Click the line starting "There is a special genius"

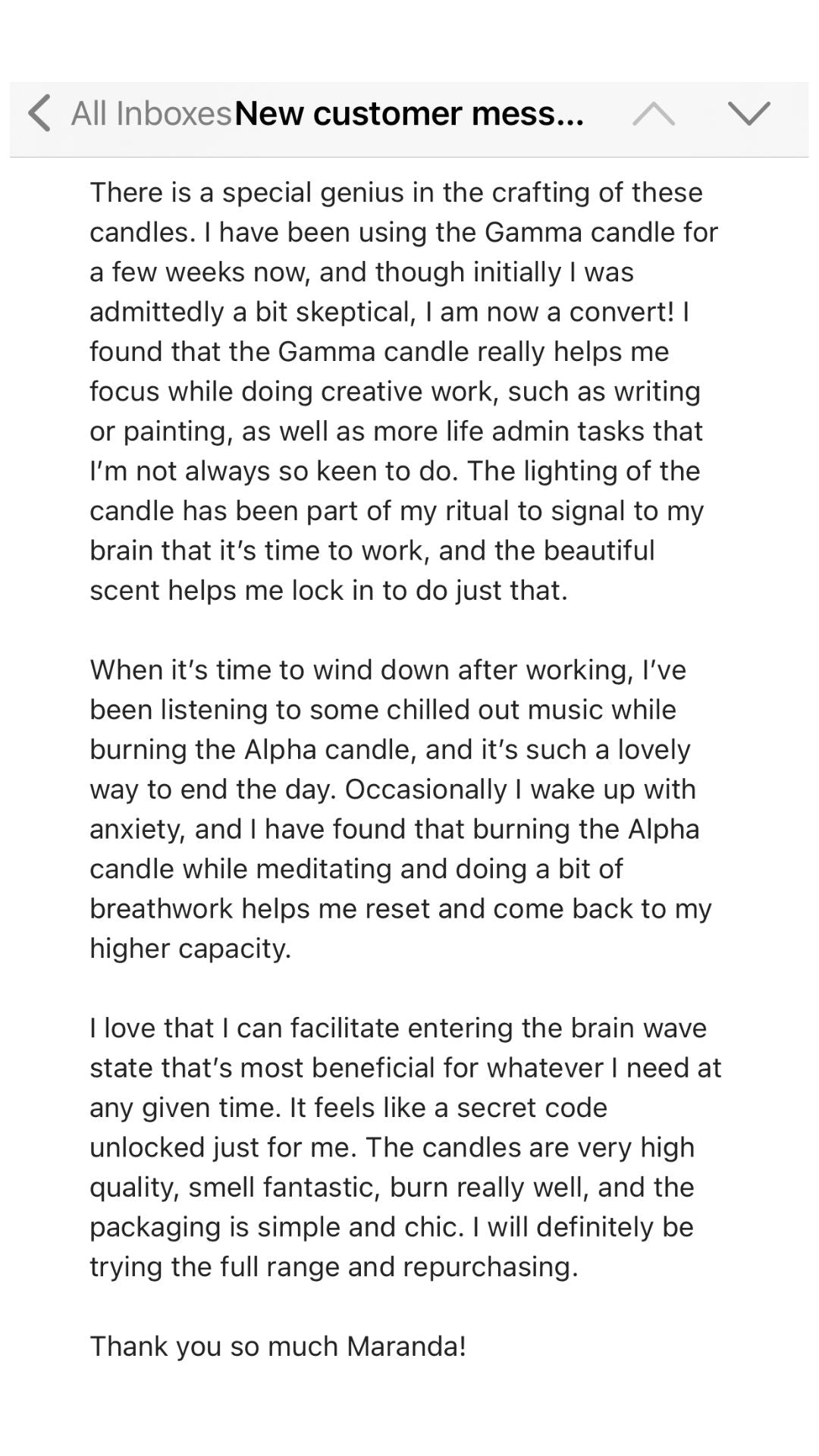[396, 193]
